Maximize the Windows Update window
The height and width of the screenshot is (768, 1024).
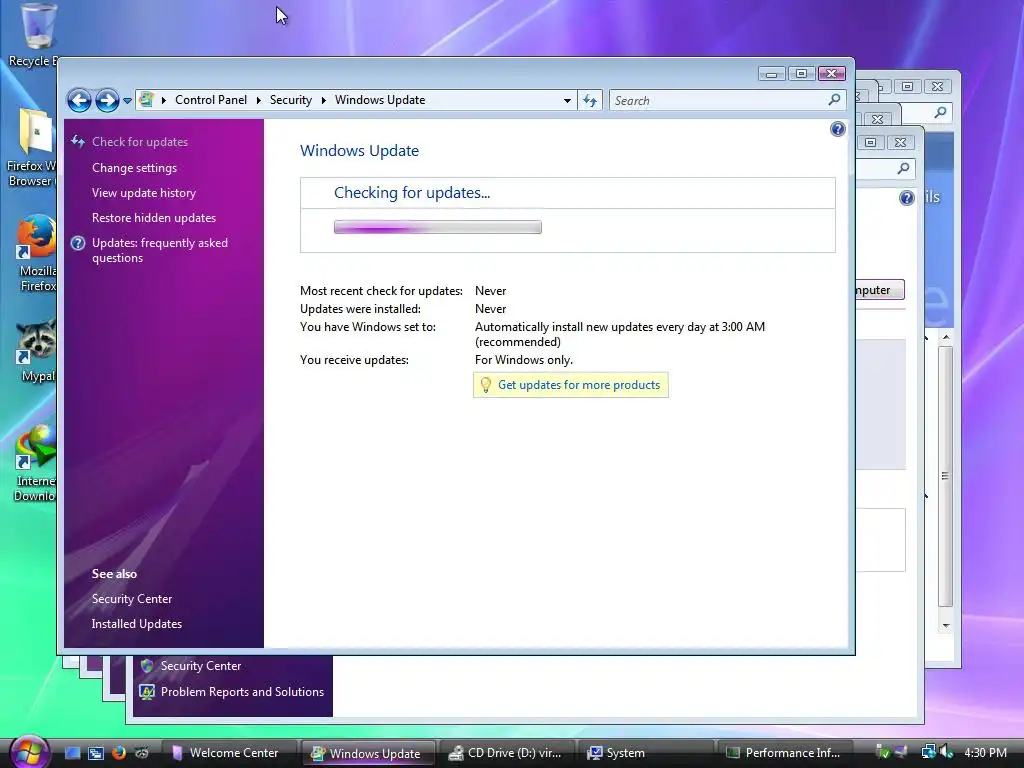pos(801,73)
